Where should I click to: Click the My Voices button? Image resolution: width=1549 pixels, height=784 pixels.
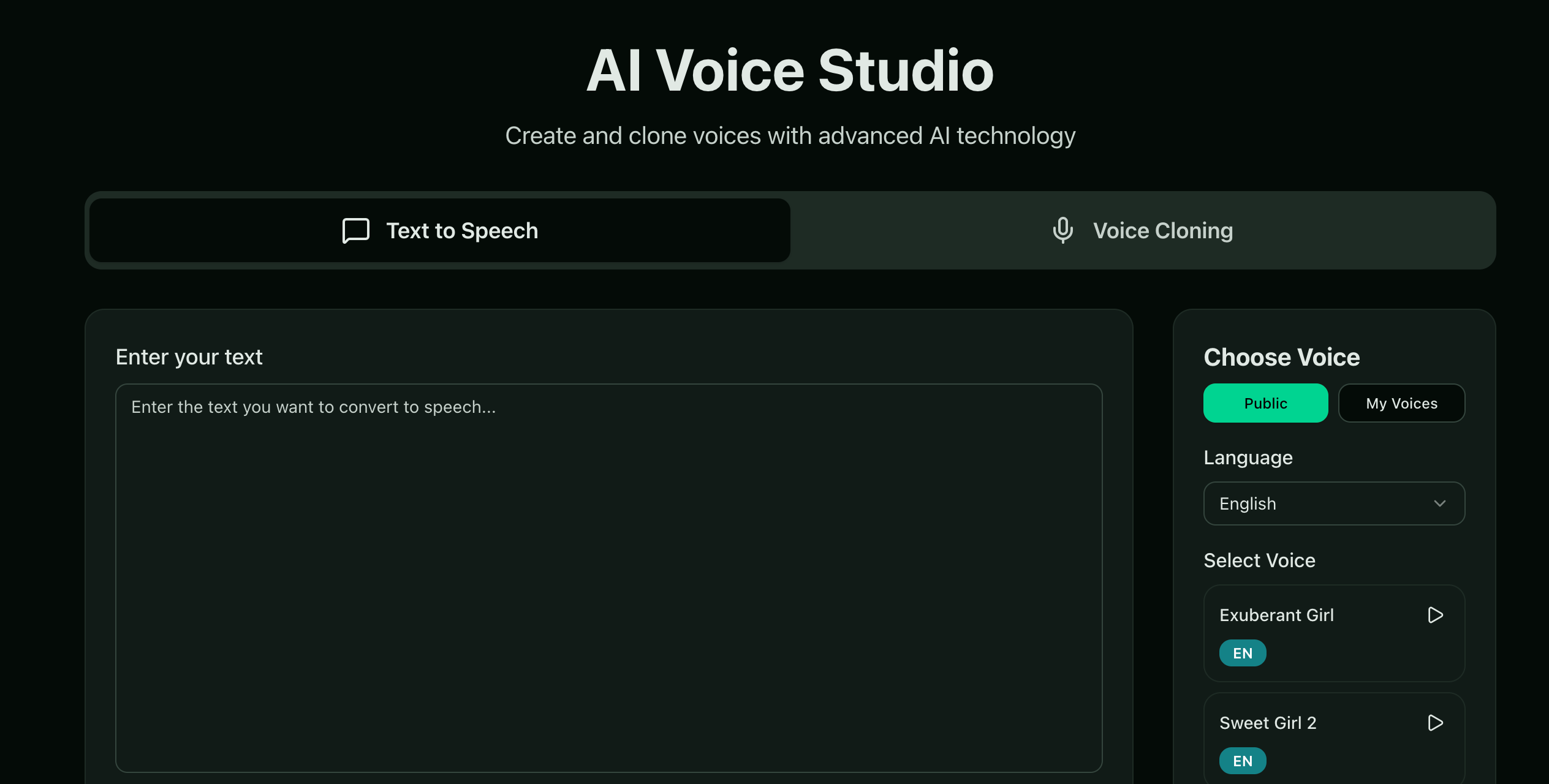tap(1402, 402)
